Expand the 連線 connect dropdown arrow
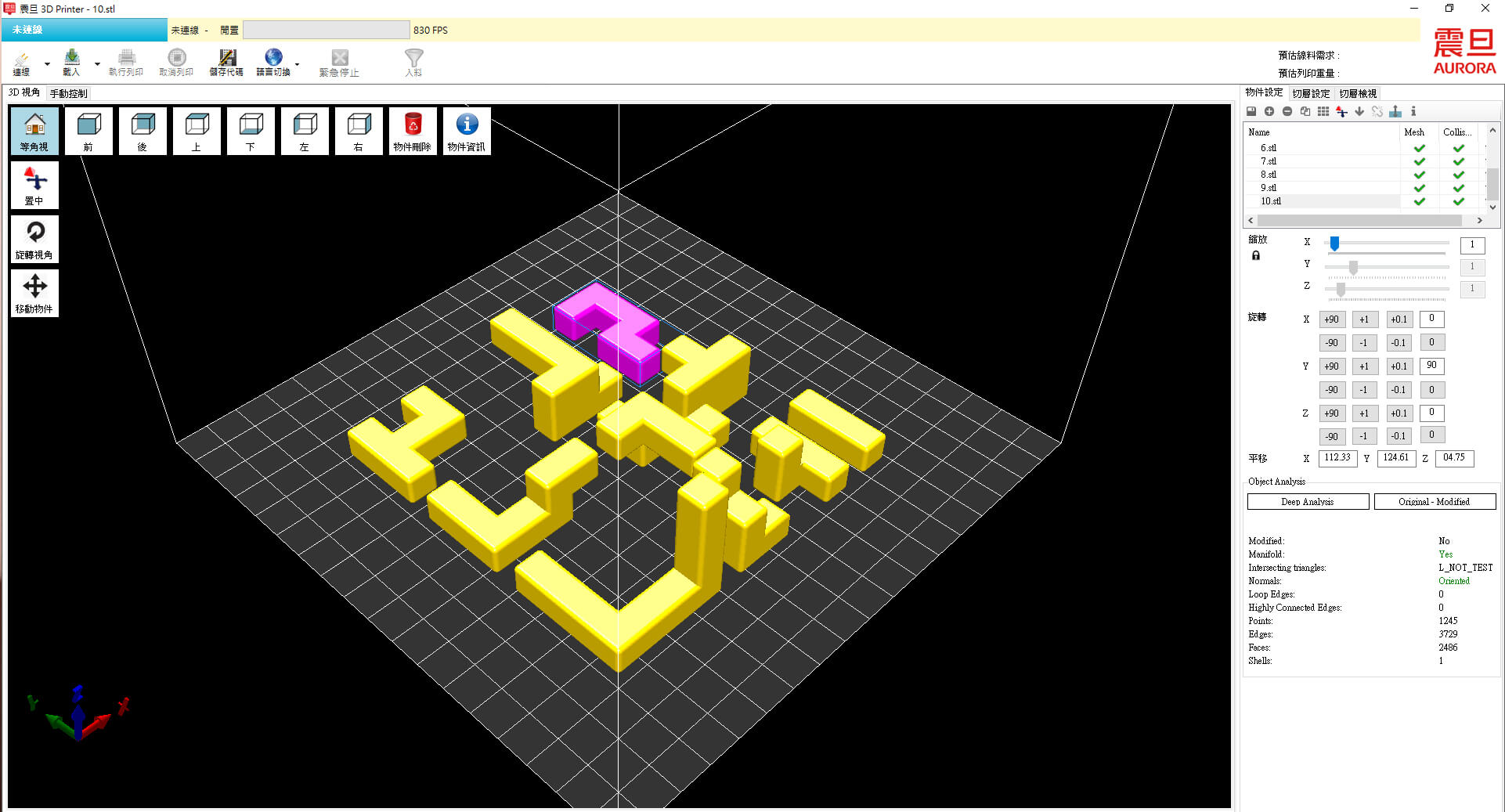The image size is (1505, 812). [x=47, y=63]
